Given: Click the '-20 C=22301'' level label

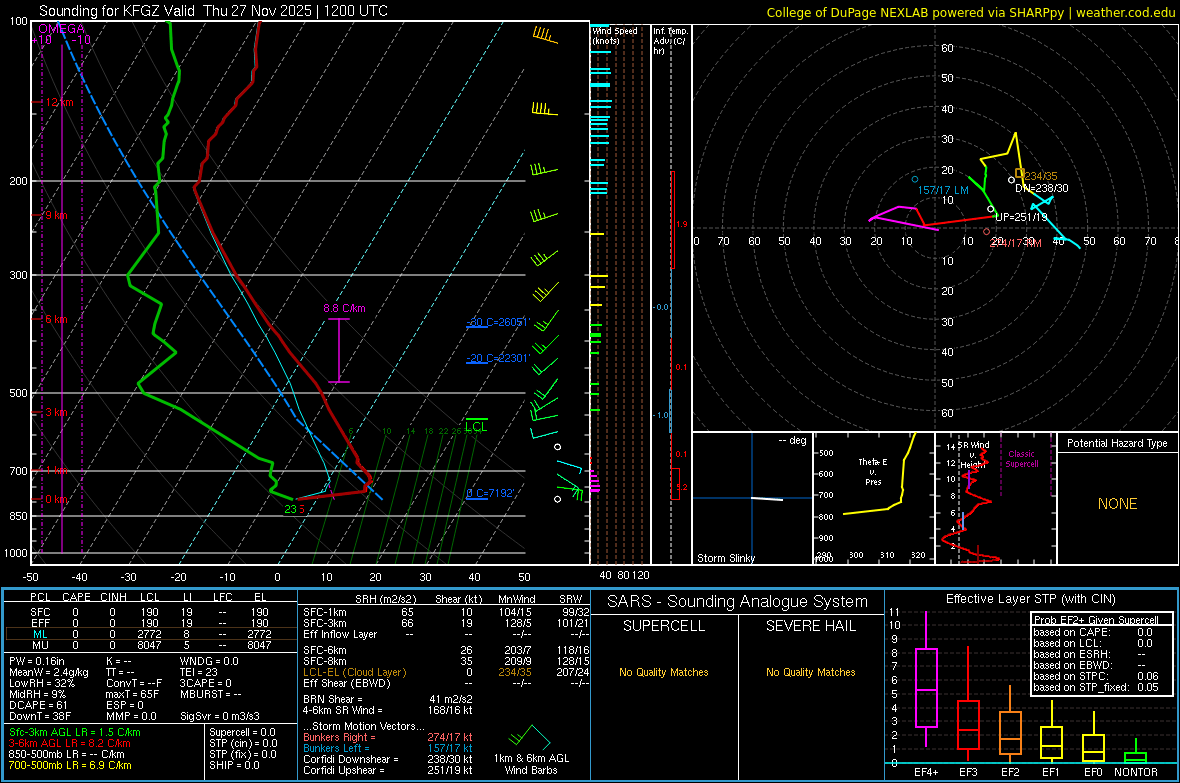Looking at the screenshot, I should point(498,358).
